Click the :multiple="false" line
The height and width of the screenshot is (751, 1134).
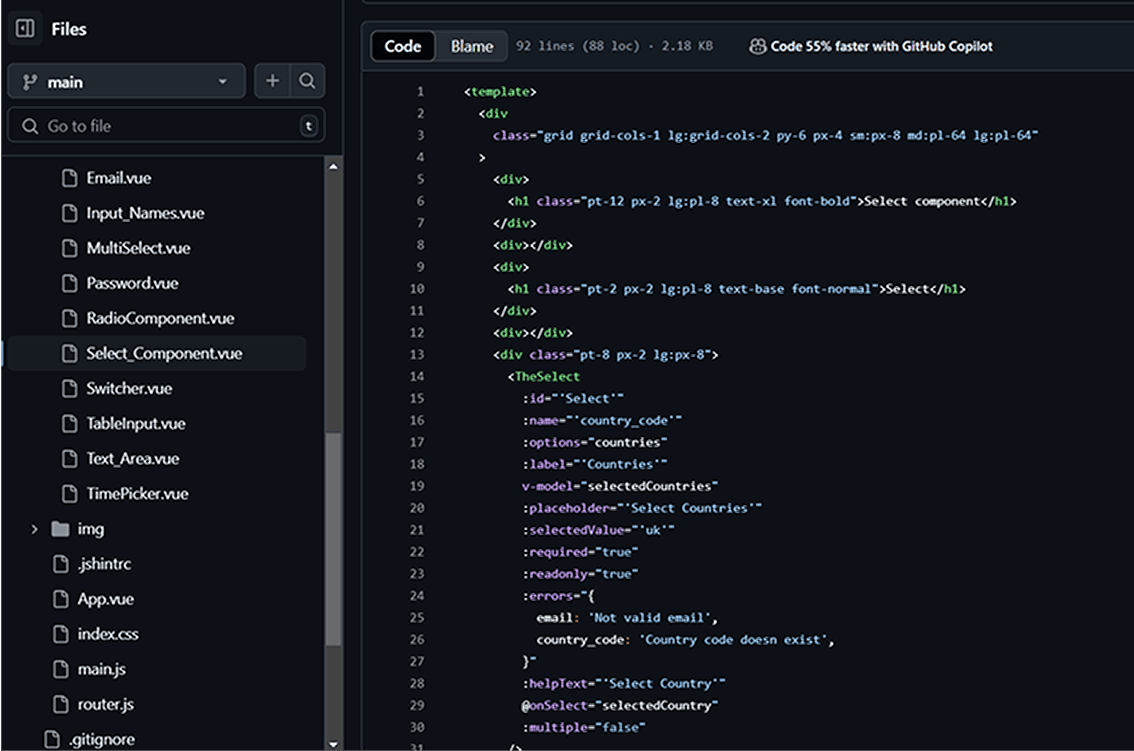click(x=584, y=727)
